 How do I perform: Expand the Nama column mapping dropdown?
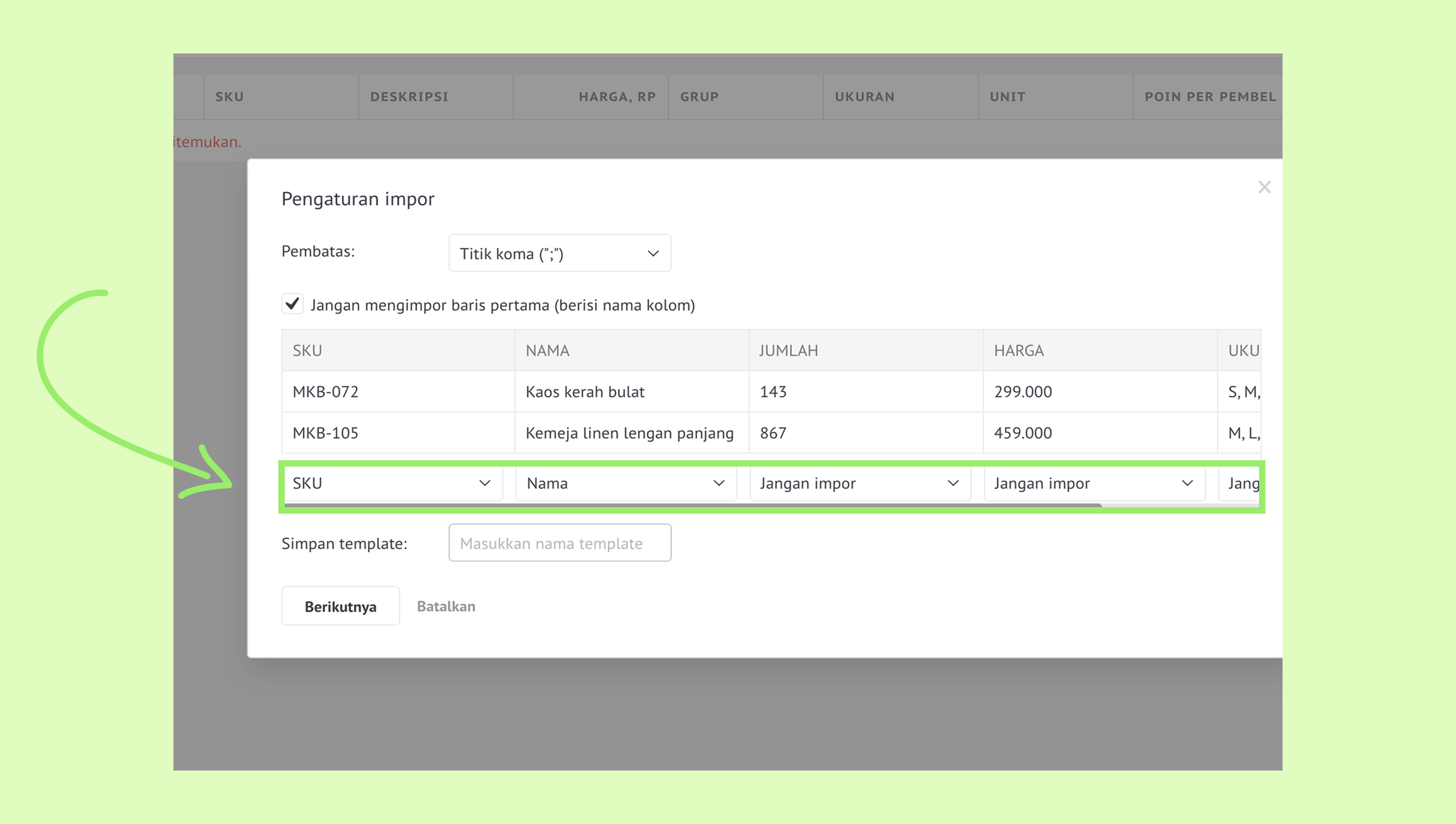click(x=626, y=483)
